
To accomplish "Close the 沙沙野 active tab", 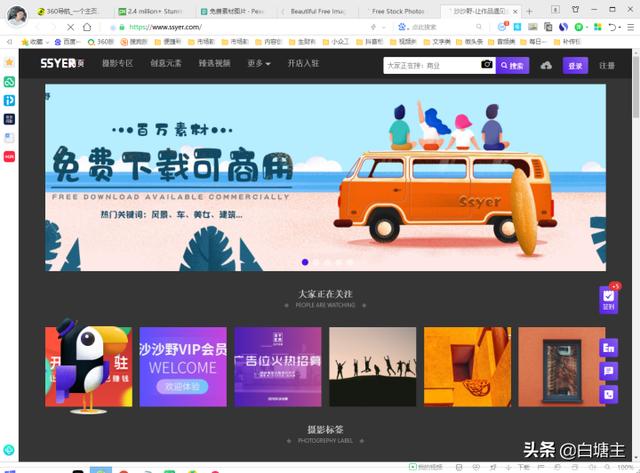I will [x=515, y=11].
